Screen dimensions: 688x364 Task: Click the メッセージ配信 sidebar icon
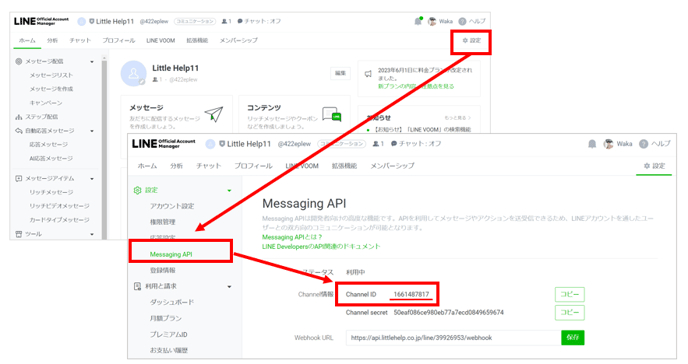coord(18,61)
